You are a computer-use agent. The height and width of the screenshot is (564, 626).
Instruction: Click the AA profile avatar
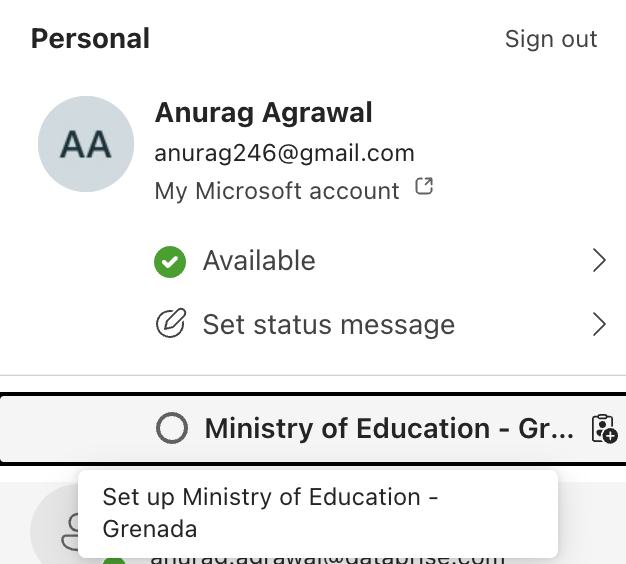tap(85, 145)
